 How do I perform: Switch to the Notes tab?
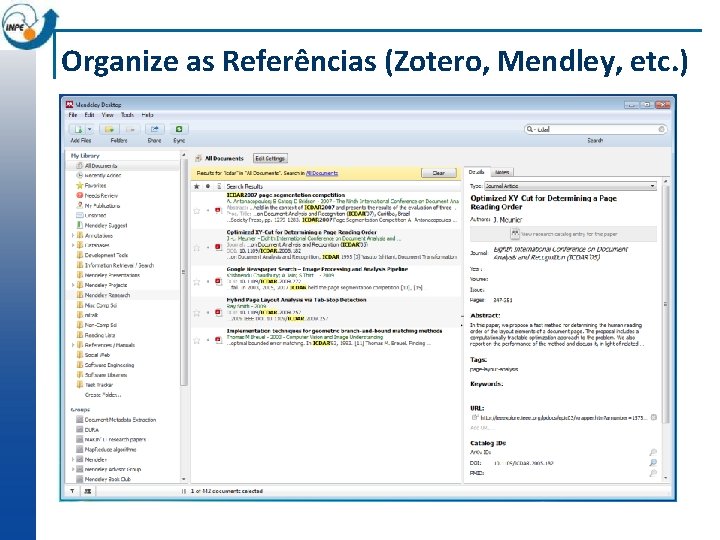pos(502,172)
